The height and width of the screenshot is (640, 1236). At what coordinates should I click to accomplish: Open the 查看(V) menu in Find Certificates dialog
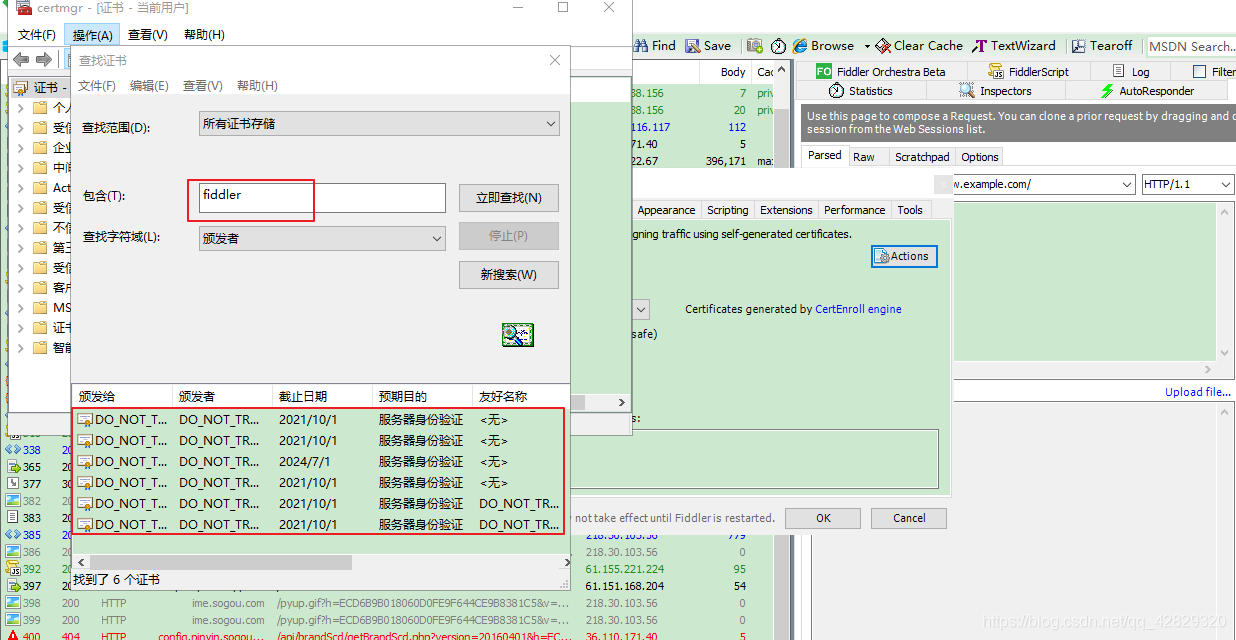coord(203,86)
